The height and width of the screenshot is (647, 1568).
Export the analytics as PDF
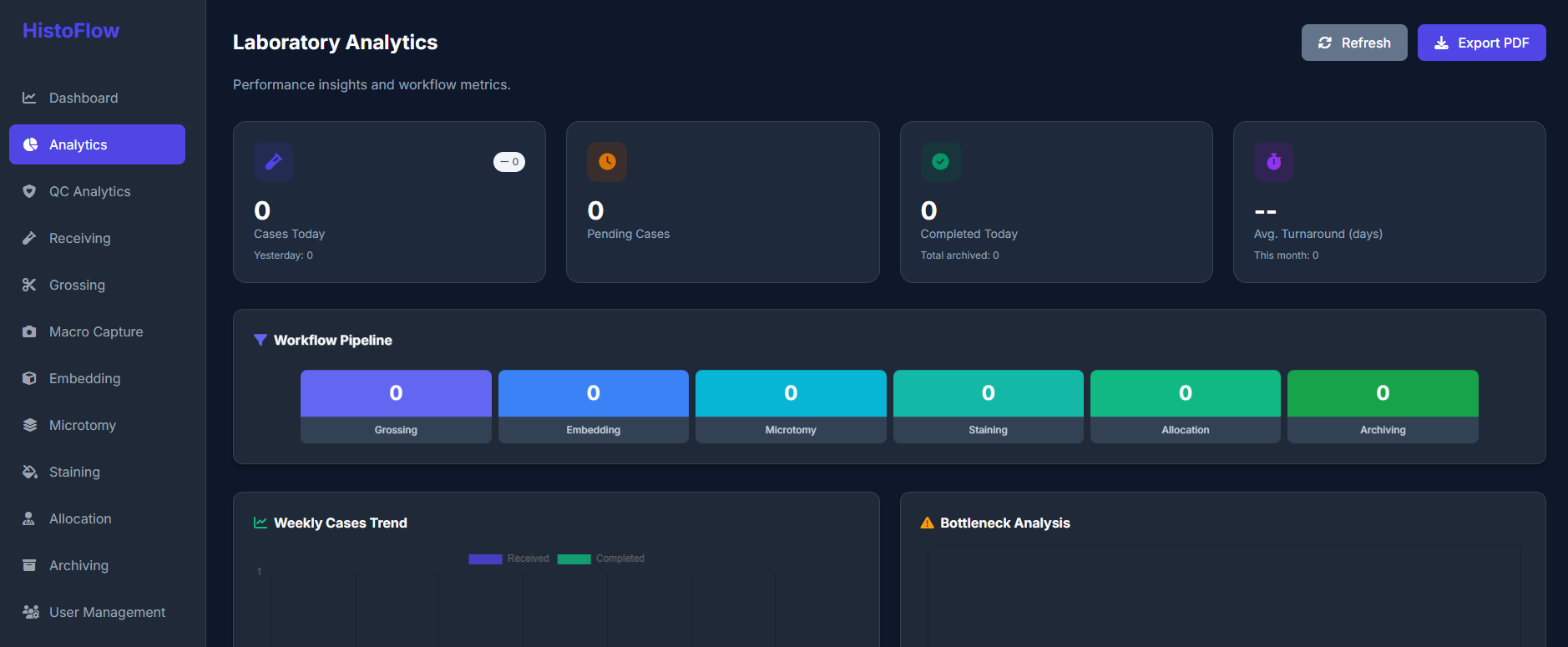[1481, 43]
